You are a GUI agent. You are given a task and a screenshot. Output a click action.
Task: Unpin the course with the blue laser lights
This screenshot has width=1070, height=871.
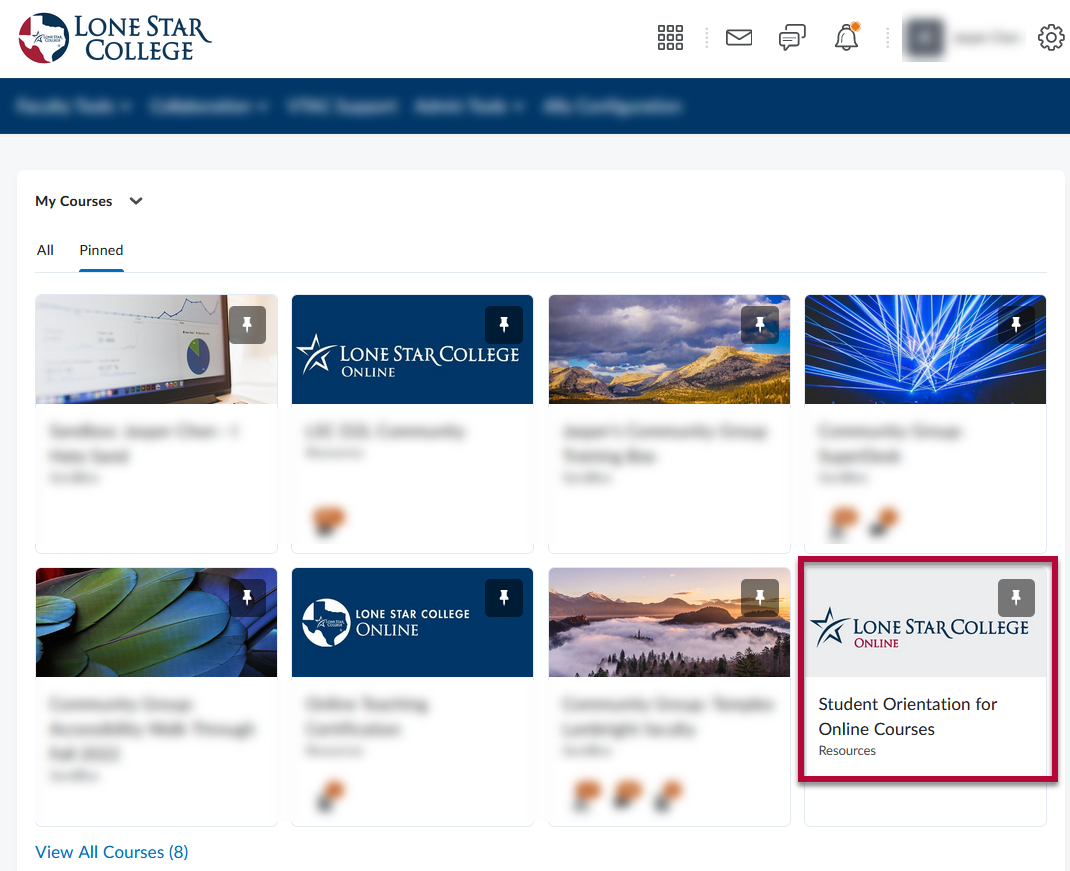[x=1016, y=324]
